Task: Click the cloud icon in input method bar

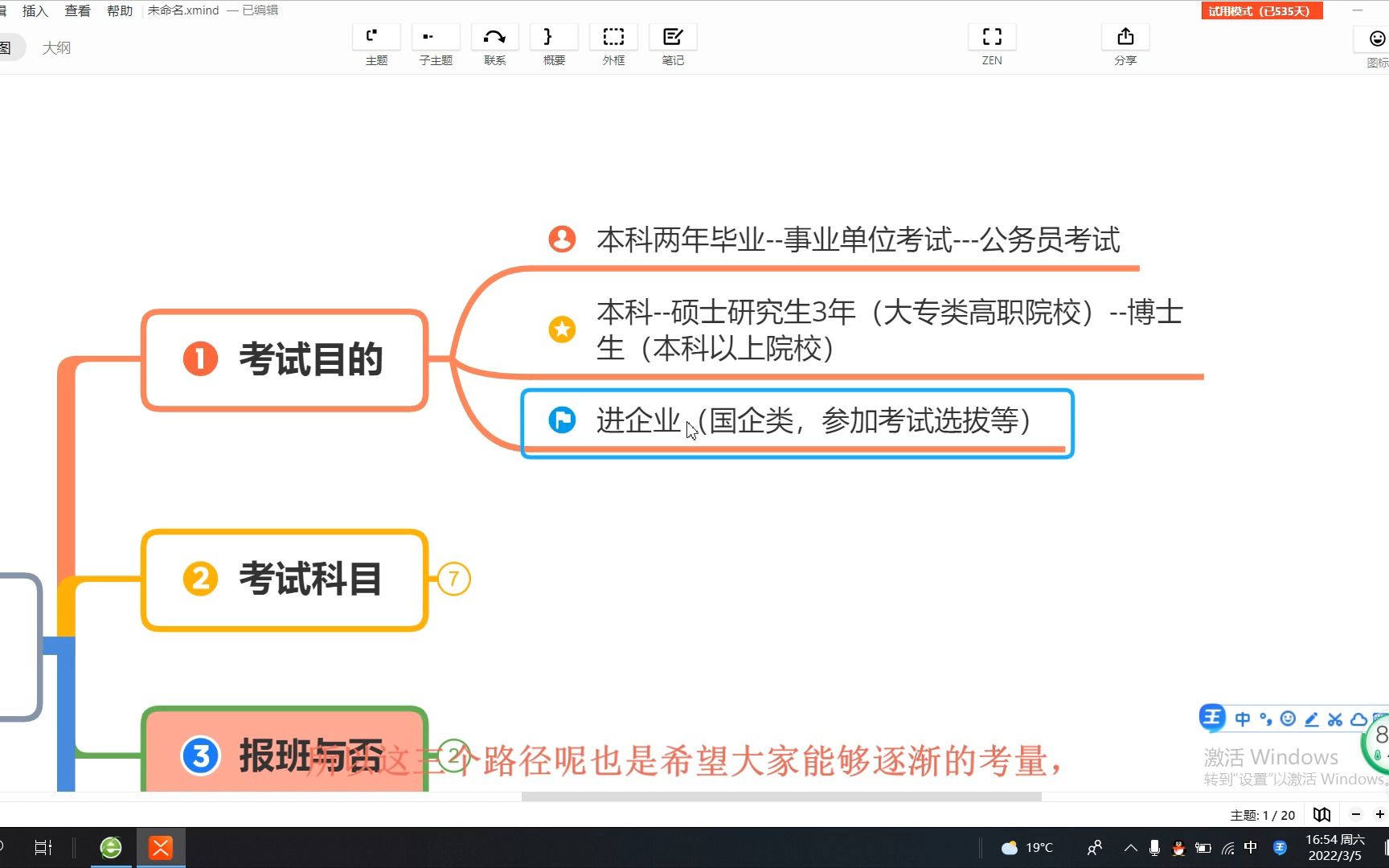Action: click(x=1358, y=719)
